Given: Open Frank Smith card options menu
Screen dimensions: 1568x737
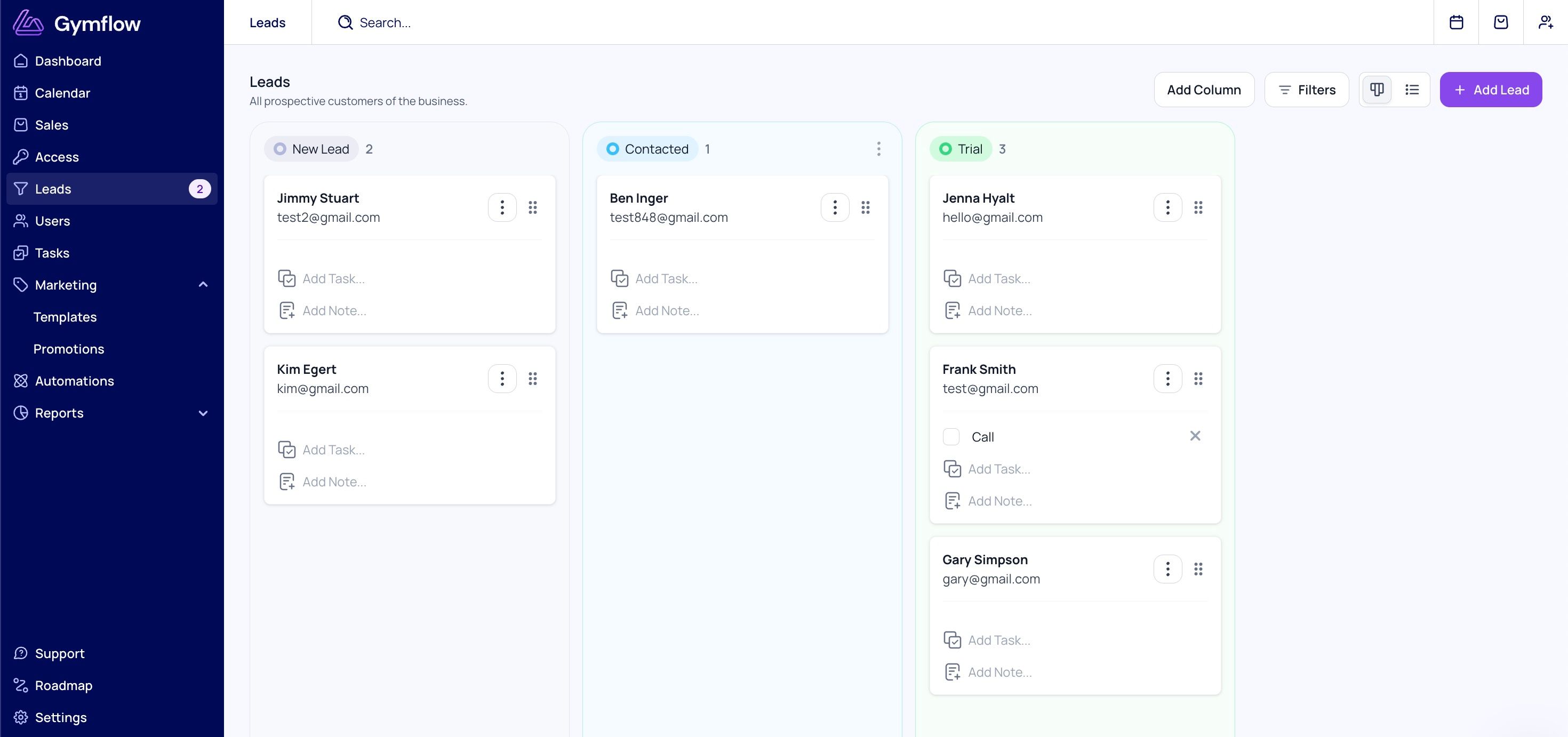Looking at the screenshot, I should coord(1167,379).
